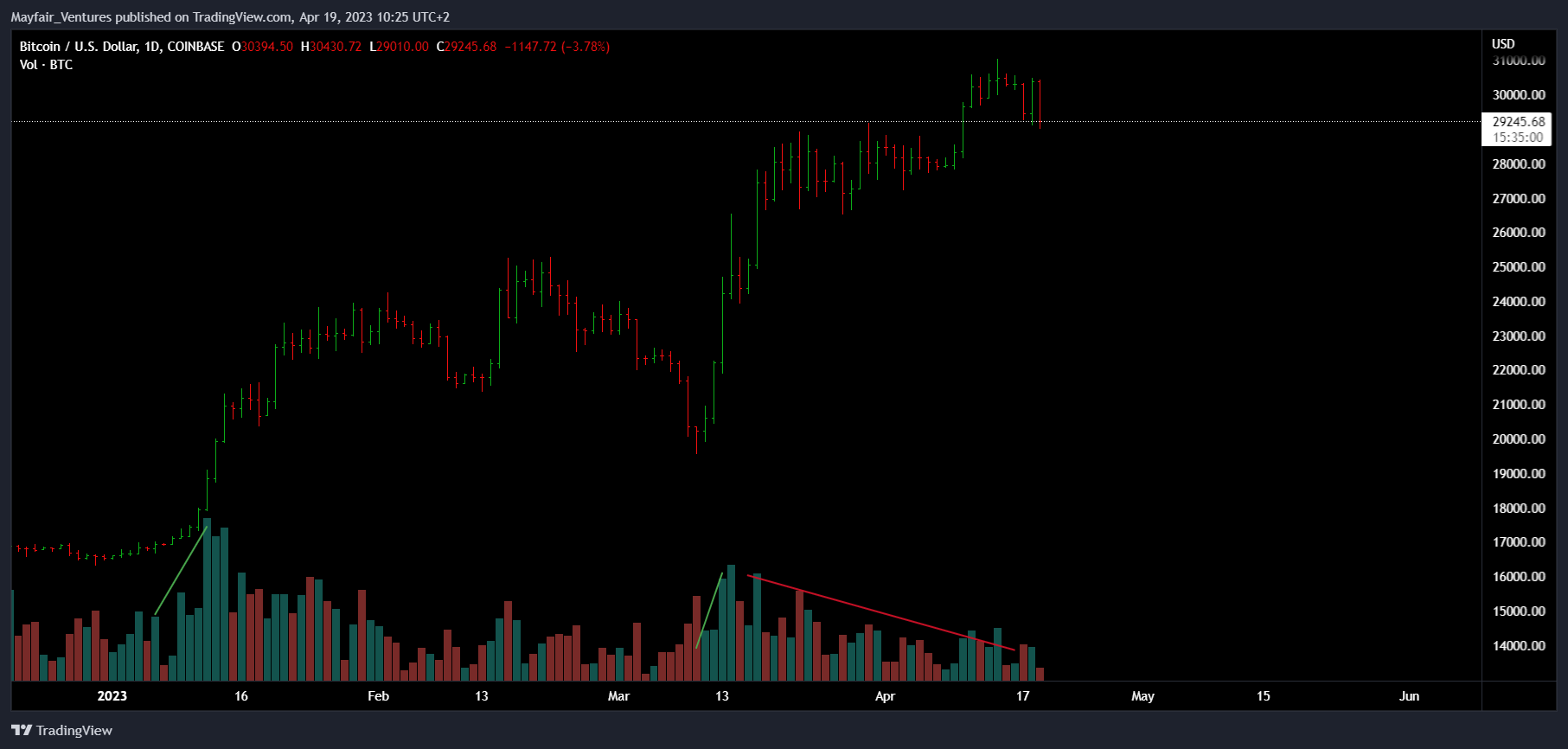Click the May label on the time axis
This screenshot has width=1568, height=749.
[x=1142, y=696]
